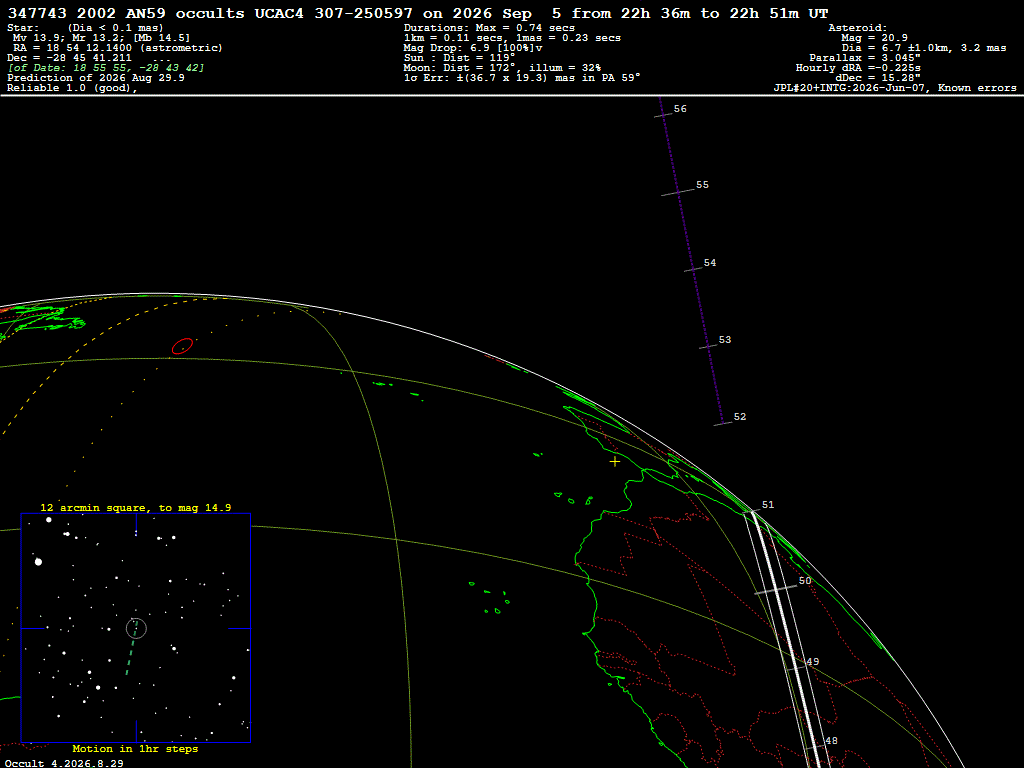1024x768 pixels.
Task: Select time tick labeled 51
Action: point(752,511)
